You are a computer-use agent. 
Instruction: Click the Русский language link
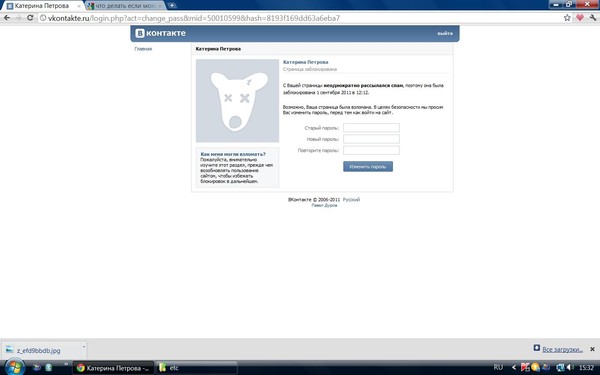(351, 200)
